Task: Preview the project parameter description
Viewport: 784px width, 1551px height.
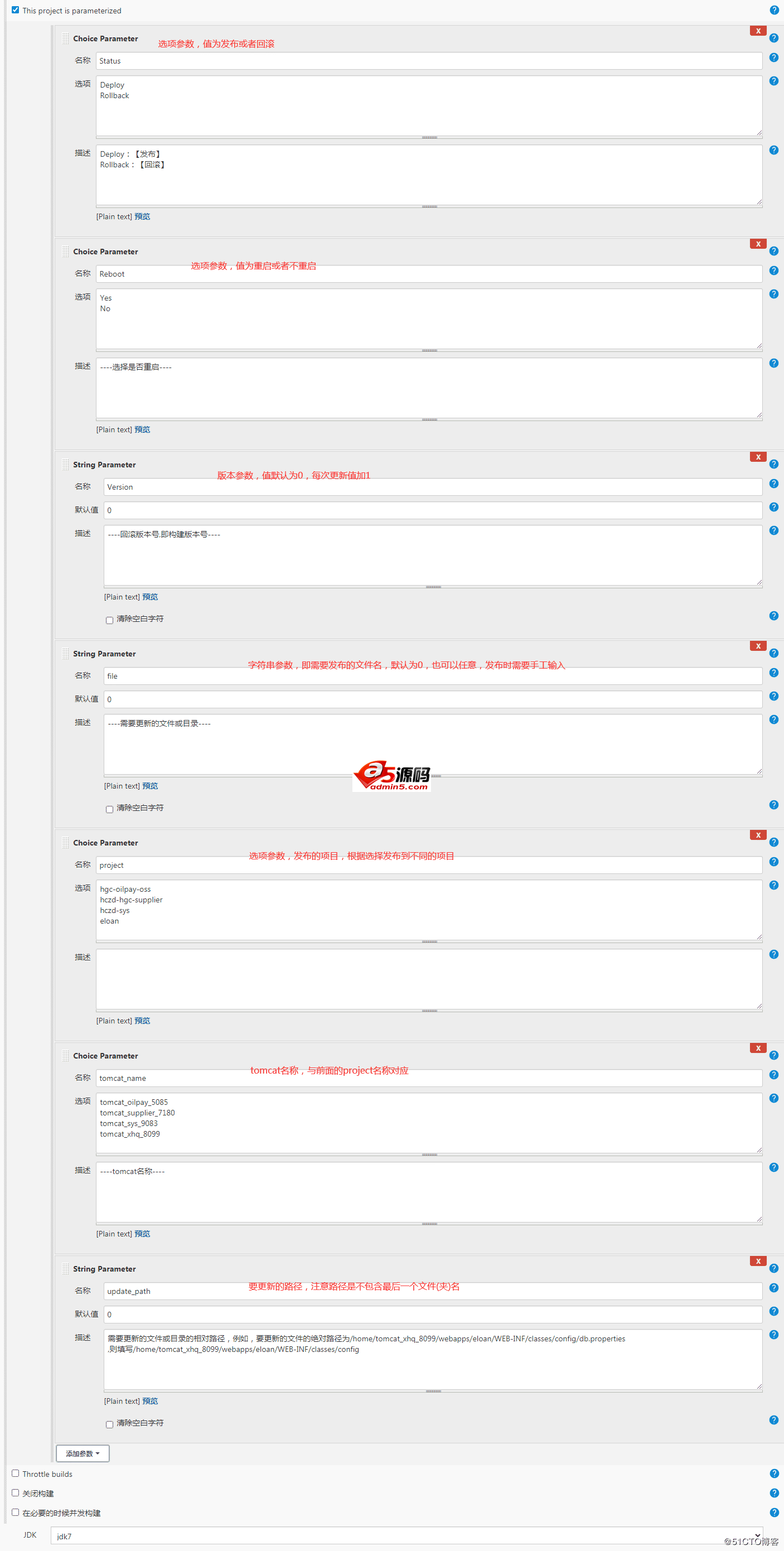Action: coord(142,1021)
